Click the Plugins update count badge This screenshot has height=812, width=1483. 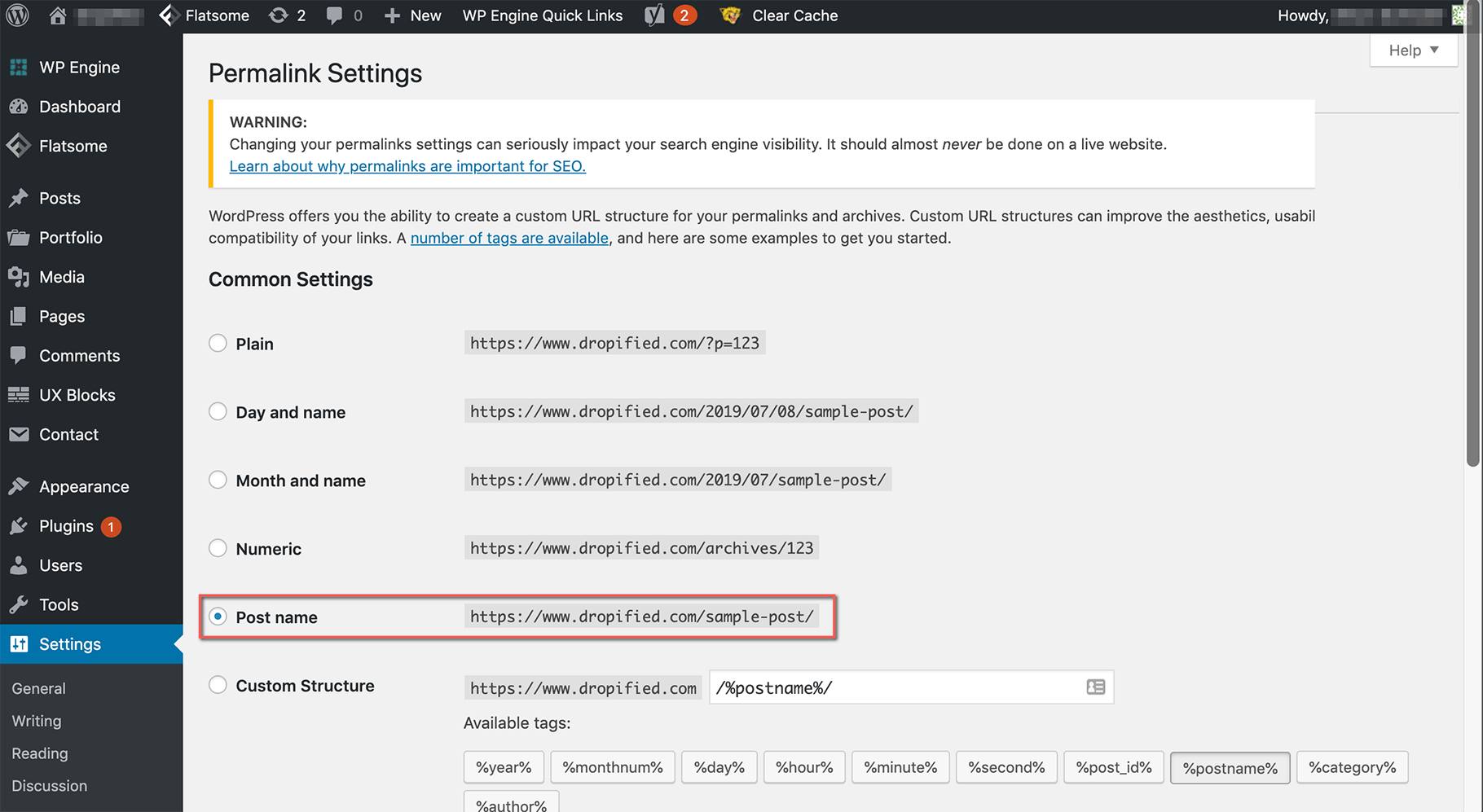click(111, 527)
